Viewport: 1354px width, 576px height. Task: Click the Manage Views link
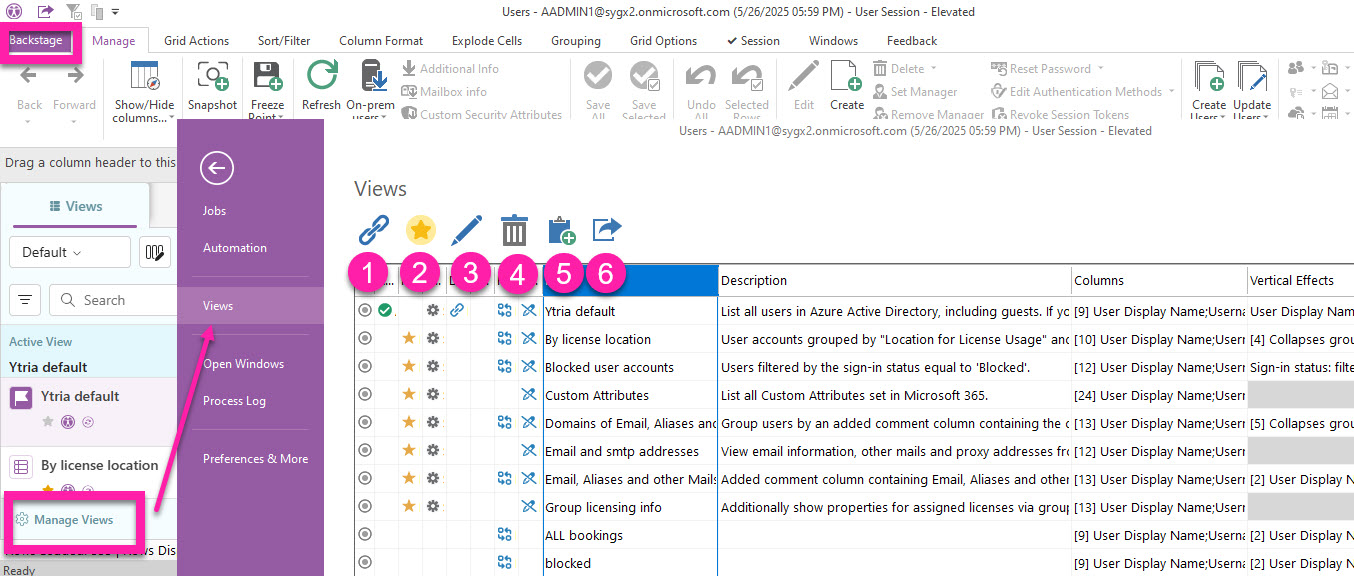tap(72, 520)
